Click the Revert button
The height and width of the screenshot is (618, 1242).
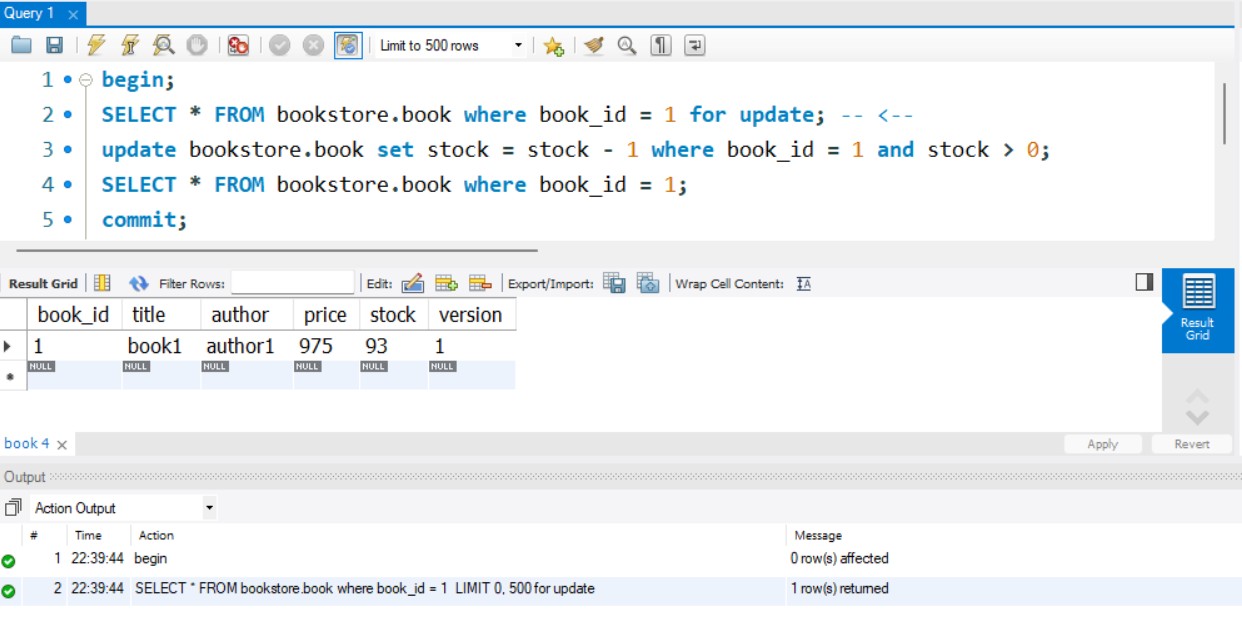tap(1191, 444)
